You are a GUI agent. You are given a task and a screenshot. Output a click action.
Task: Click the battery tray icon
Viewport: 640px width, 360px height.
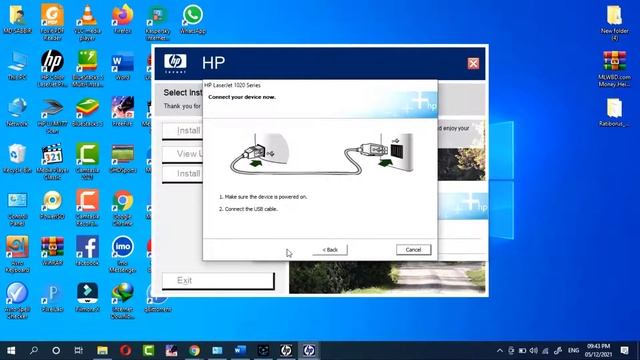tap(522, 351)
